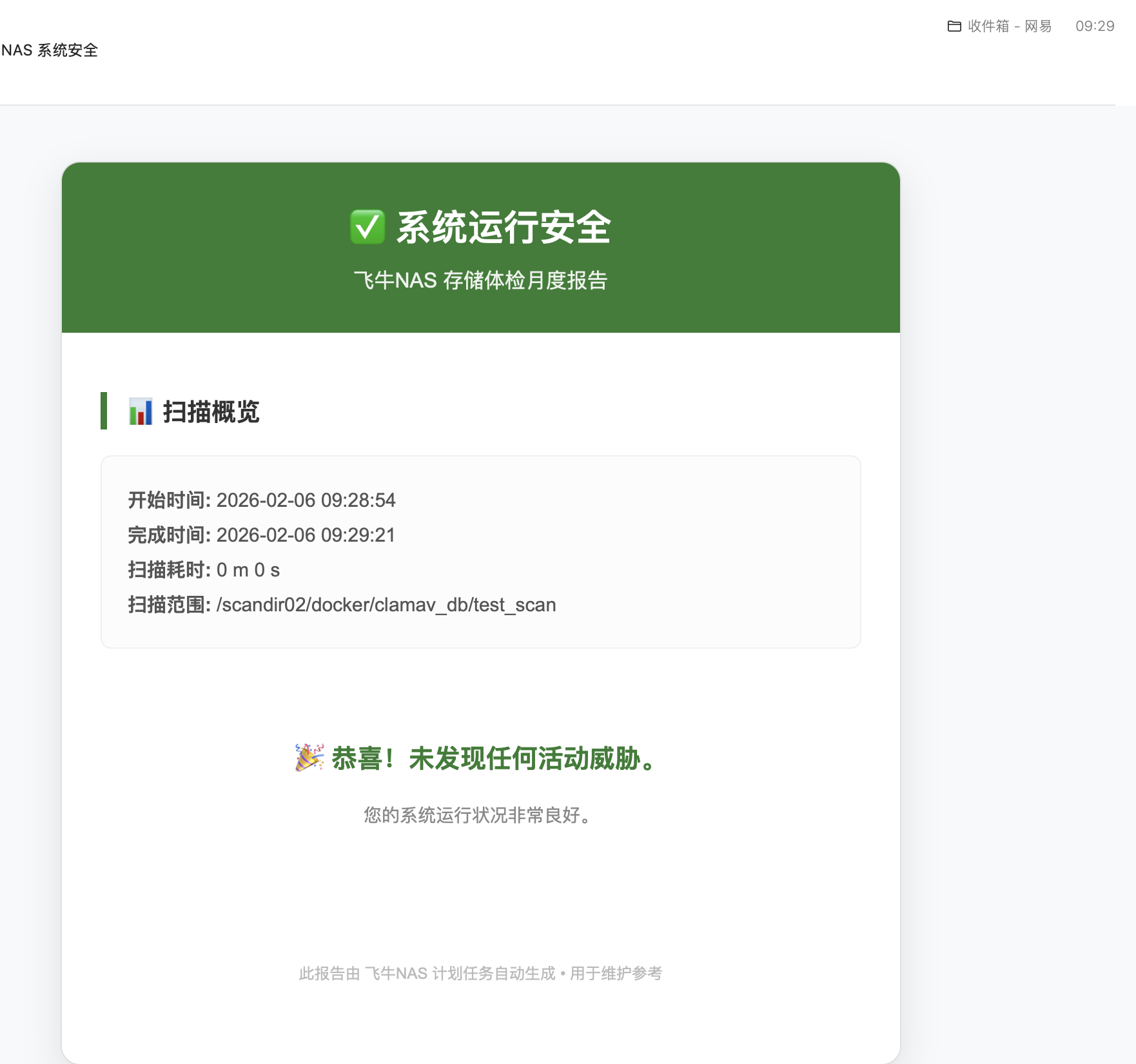Click the 🎉 celebration icon in the result message
The height and width of the screenshot is (1064, 1136).
pos(308,758)
